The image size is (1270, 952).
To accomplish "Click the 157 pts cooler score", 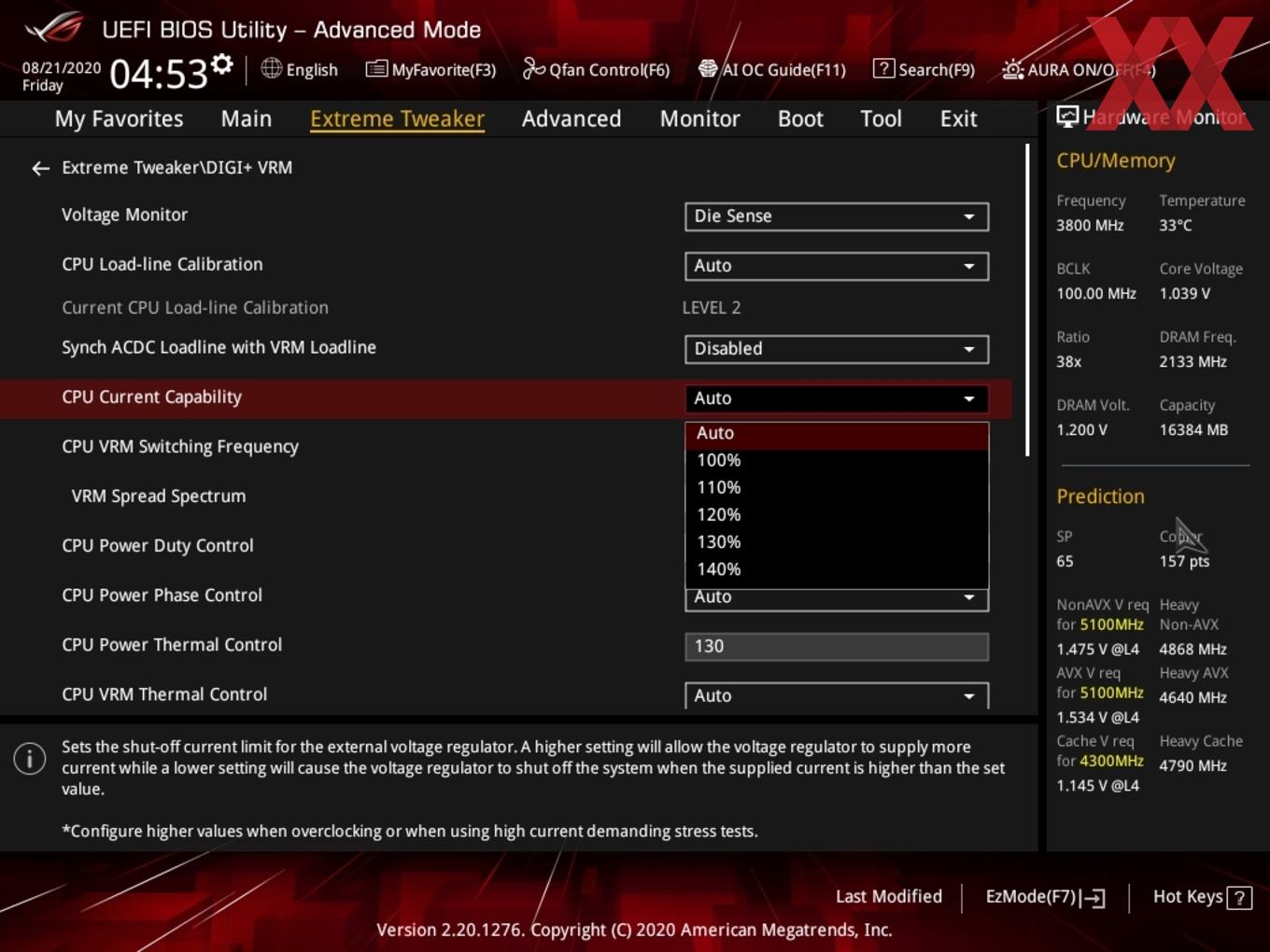I will coord(1184,562).
